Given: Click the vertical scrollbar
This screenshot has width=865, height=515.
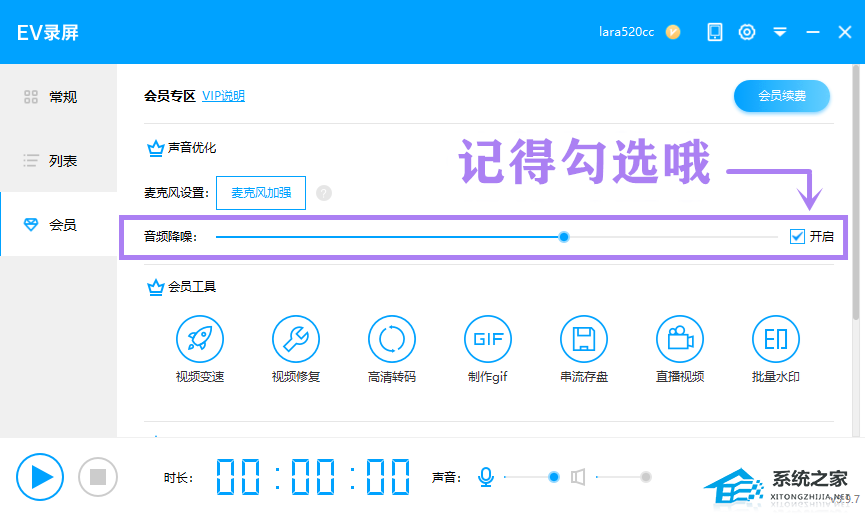Looking at the screenshot, I should [856, 193].
